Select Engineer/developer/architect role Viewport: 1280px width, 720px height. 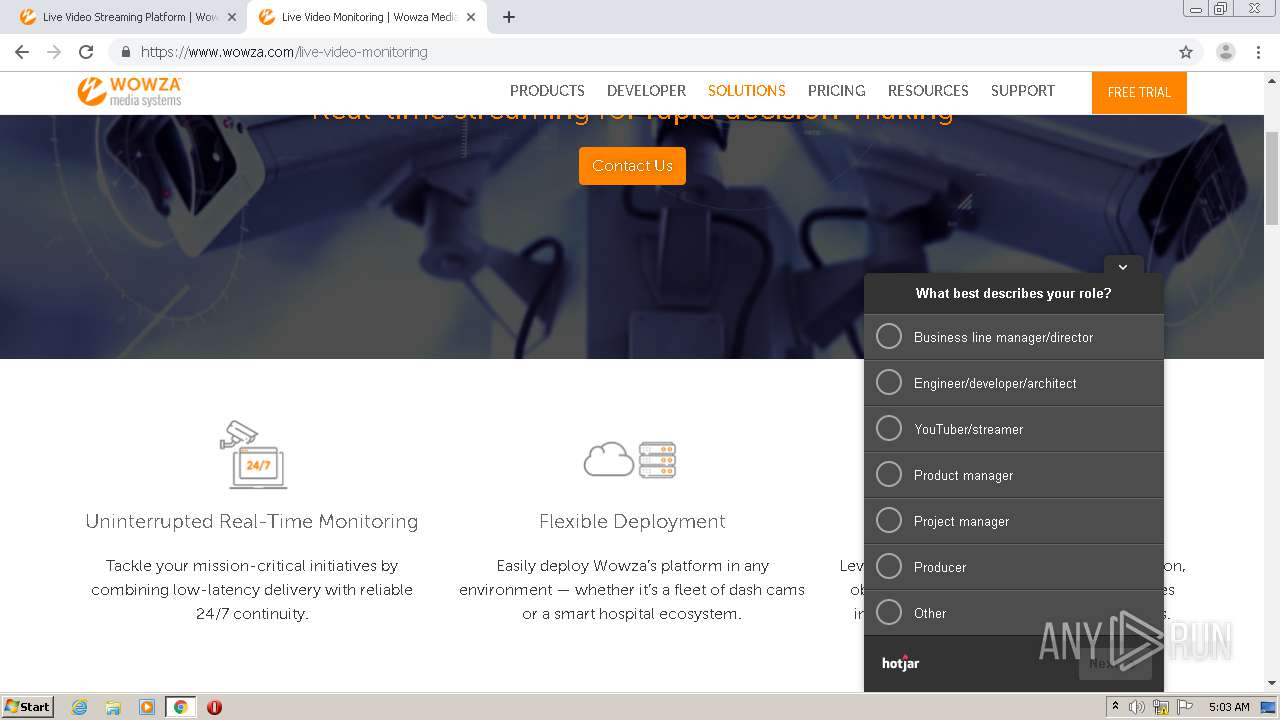point(1014,383)
